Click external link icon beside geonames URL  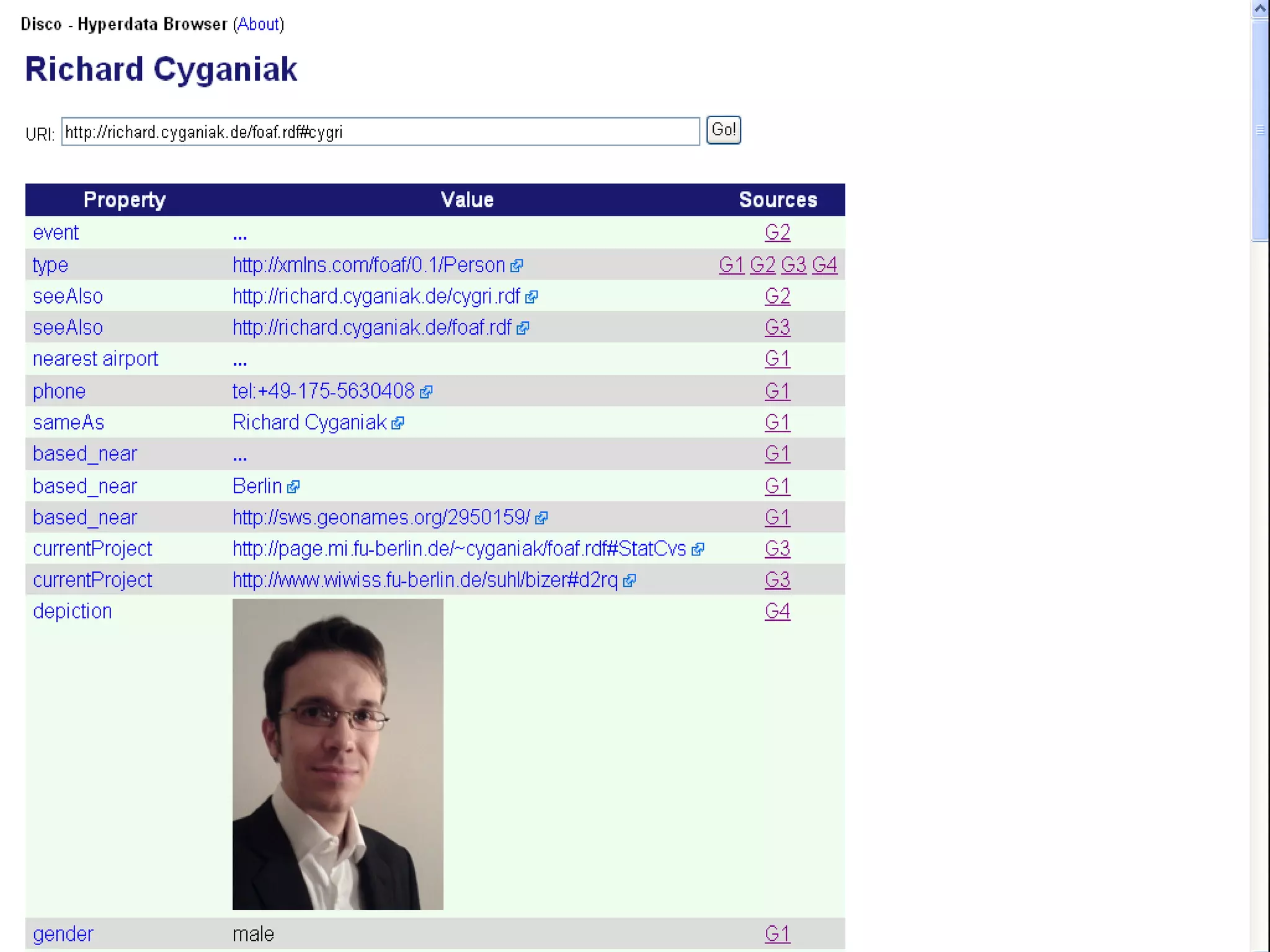541,518
